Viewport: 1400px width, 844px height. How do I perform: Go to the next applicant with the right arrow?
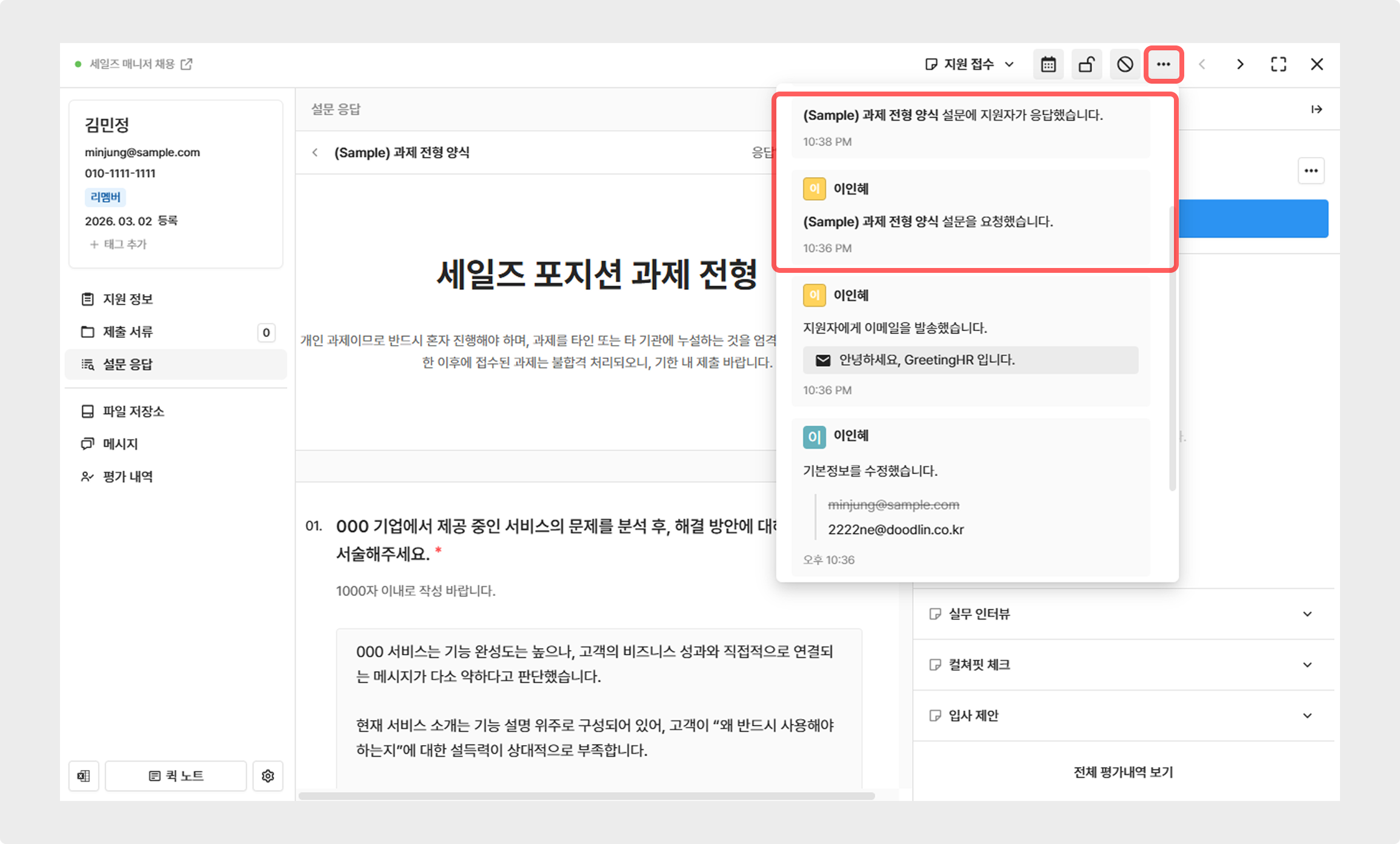tap(1240, 64)
